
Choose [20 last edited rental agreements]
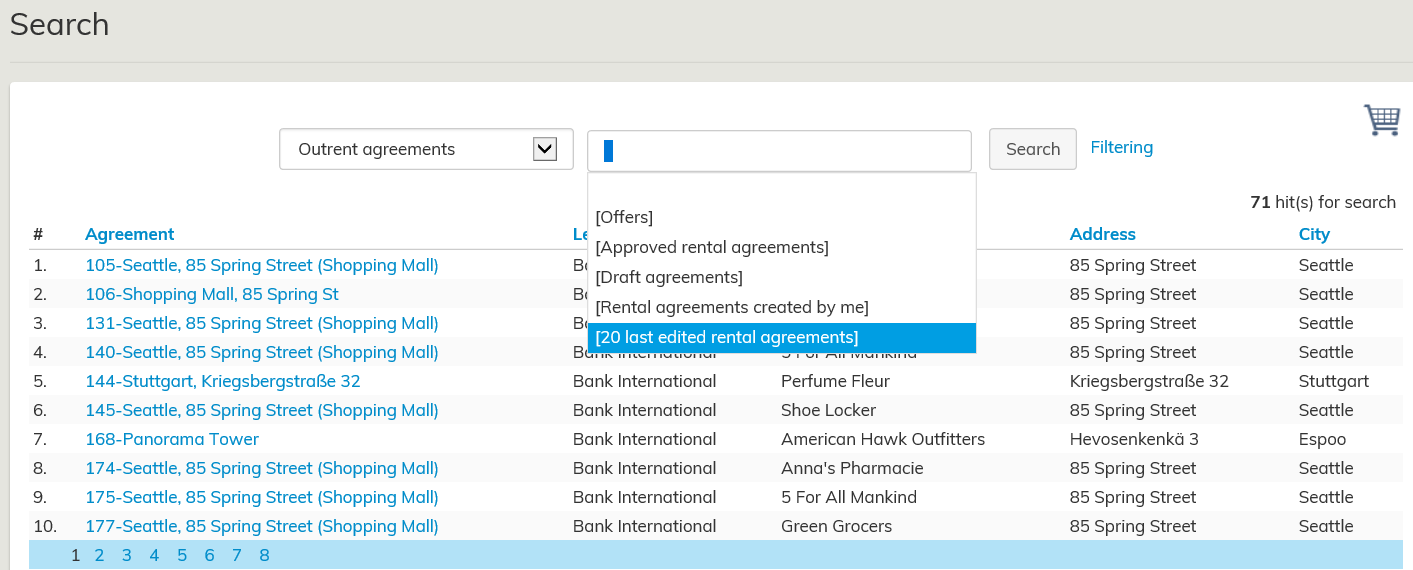pos(727,338)
